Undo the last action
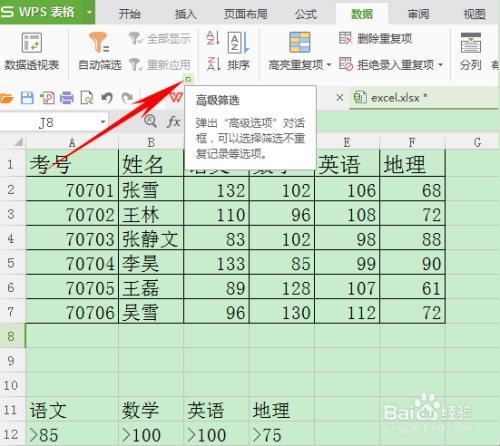 (x=107, y=98)
